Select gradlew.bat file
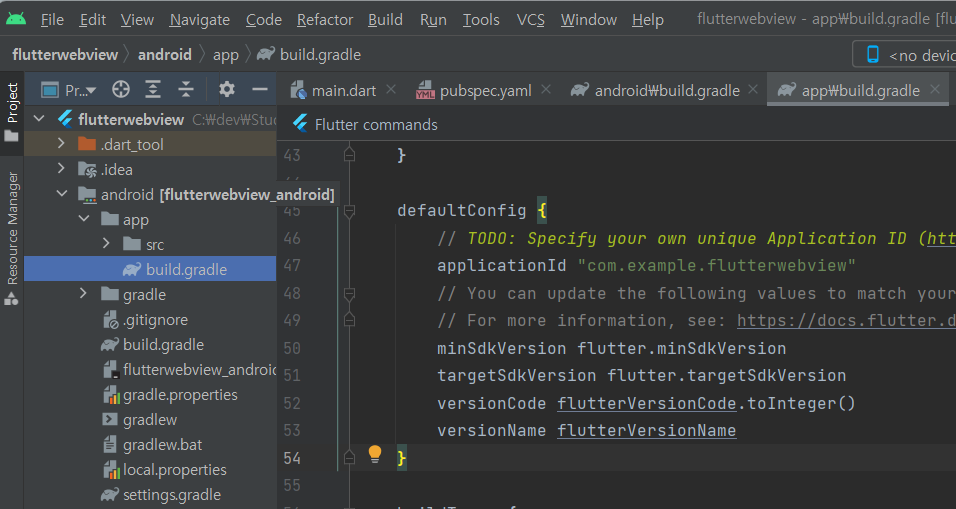Screen dimensions: 956x509 [x=150, y=444]
